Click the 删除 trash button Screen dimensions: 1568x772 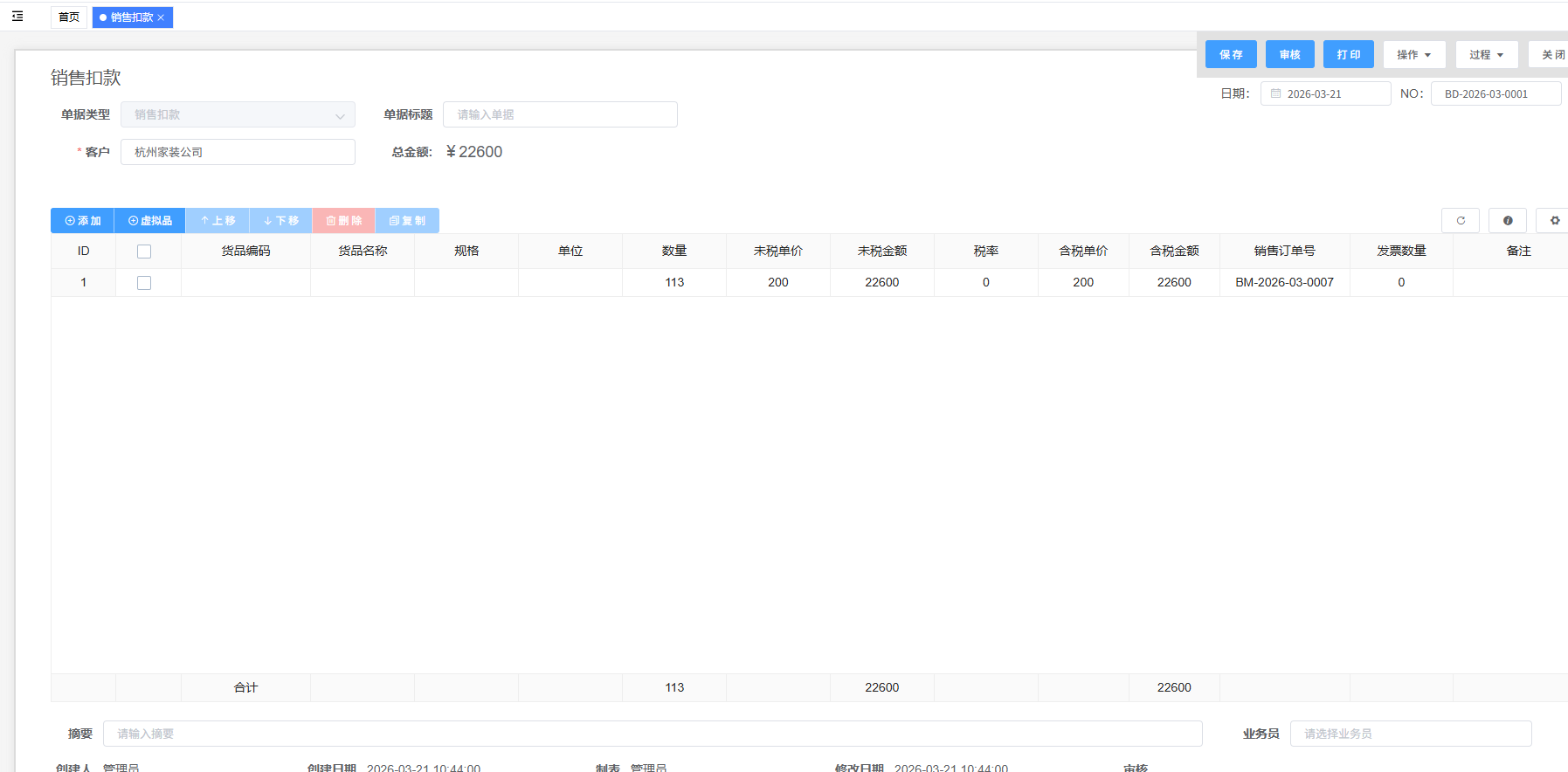[x=344, y=221]
